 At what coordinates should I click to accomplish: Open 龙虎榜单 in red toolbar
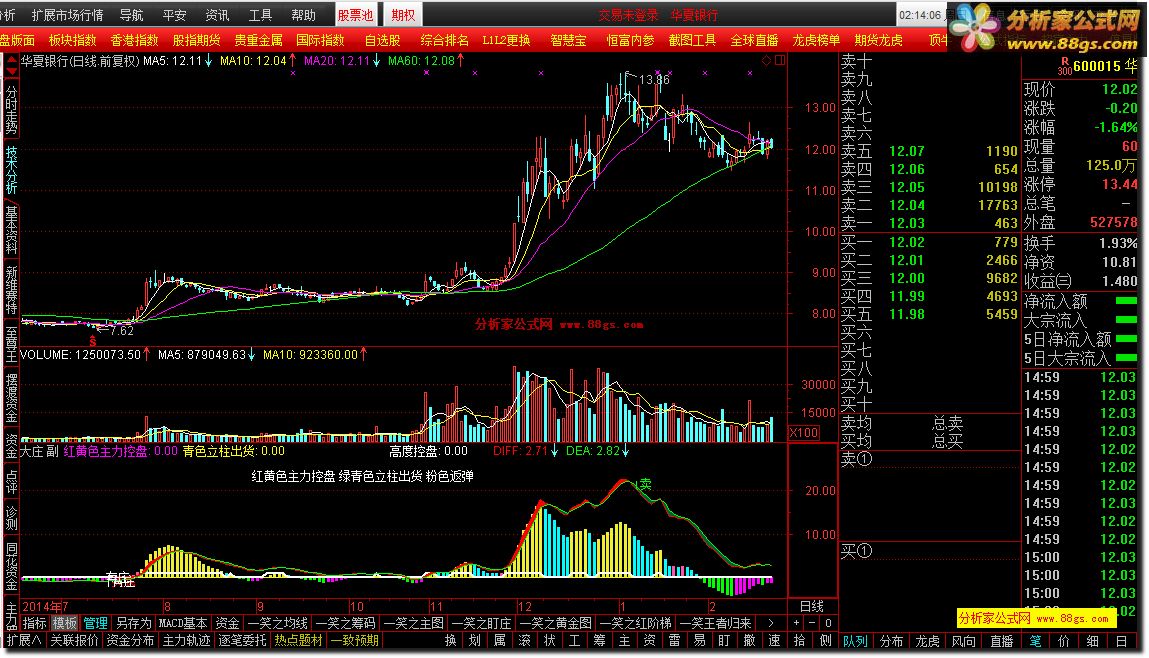816,40
